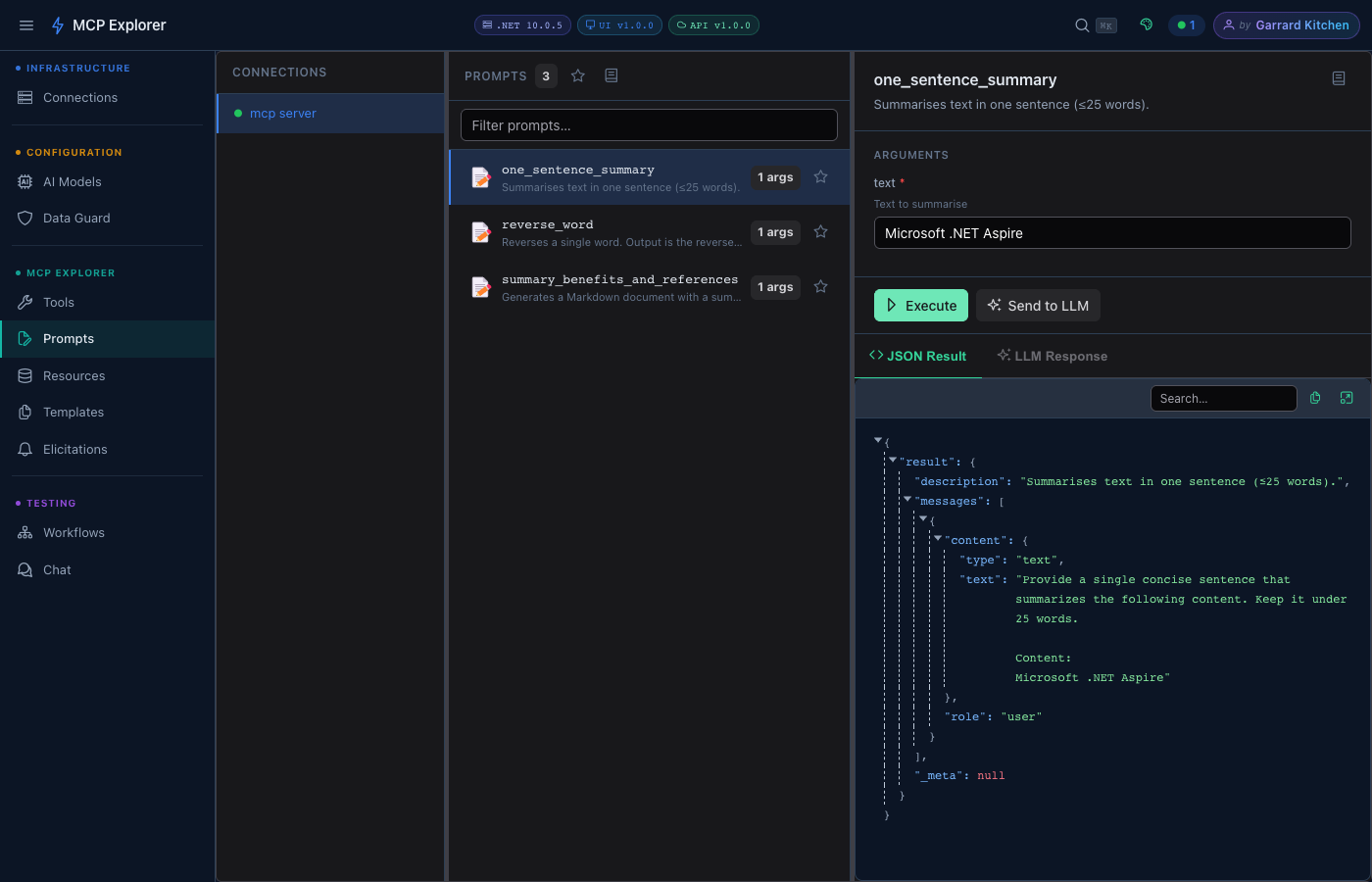The width and height of the screenshot is (1372, 882).
Task: Open the hamburger menu icon
Action: [x=26, y=25]
